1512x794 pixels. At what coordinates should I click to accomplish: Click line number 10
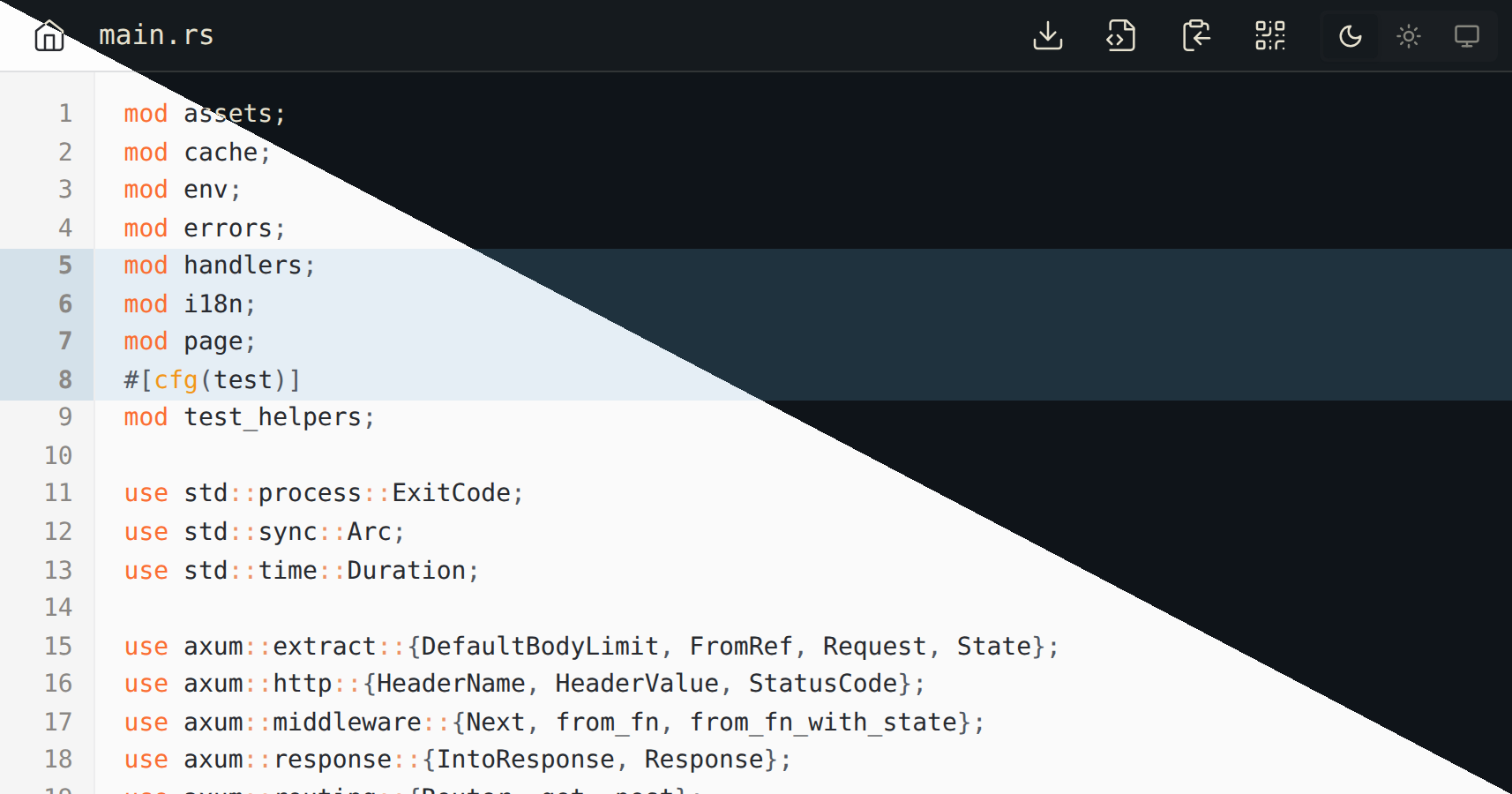tap(58, 455)
